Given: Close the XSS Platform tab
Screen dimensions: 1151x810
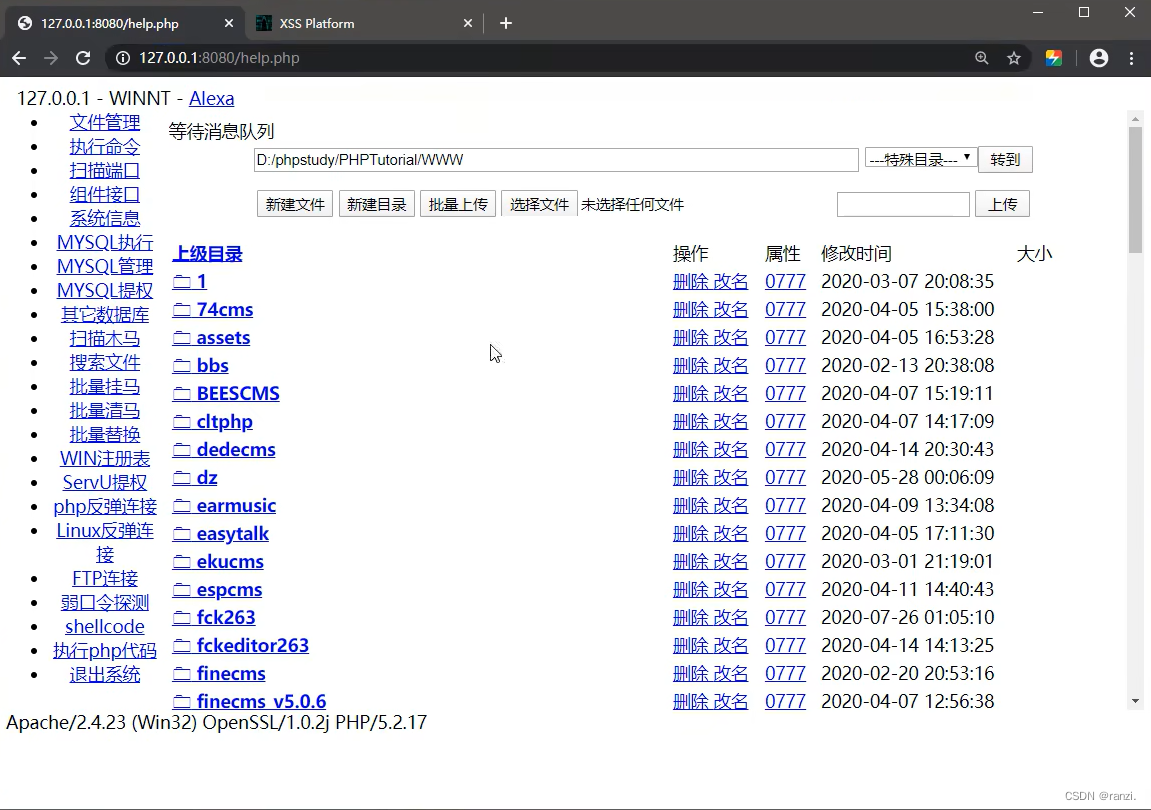Looking at the screenshot, I should [468, 23].
